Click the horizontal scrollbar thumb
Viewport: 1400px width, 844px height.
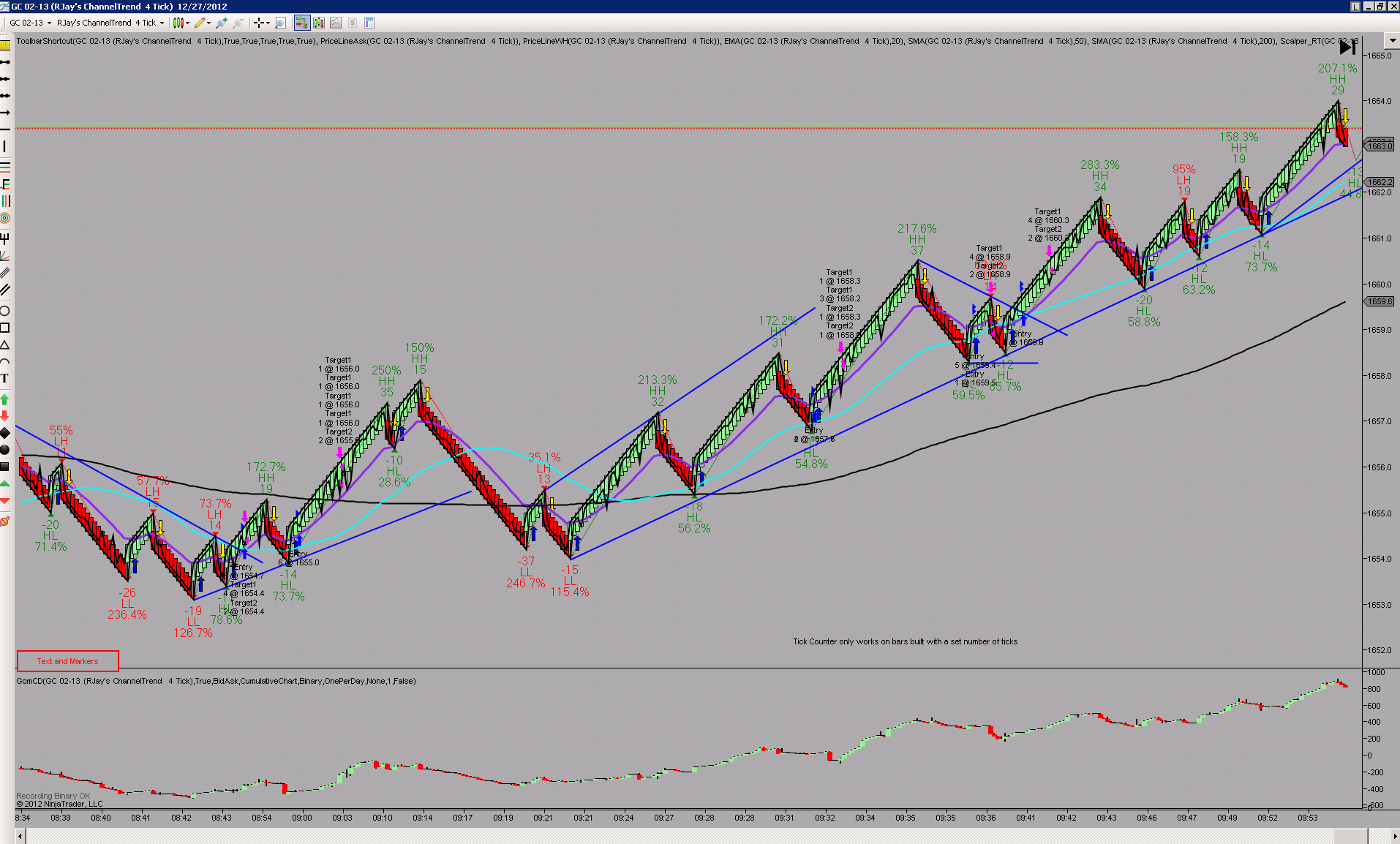(x=1350, y=835)
